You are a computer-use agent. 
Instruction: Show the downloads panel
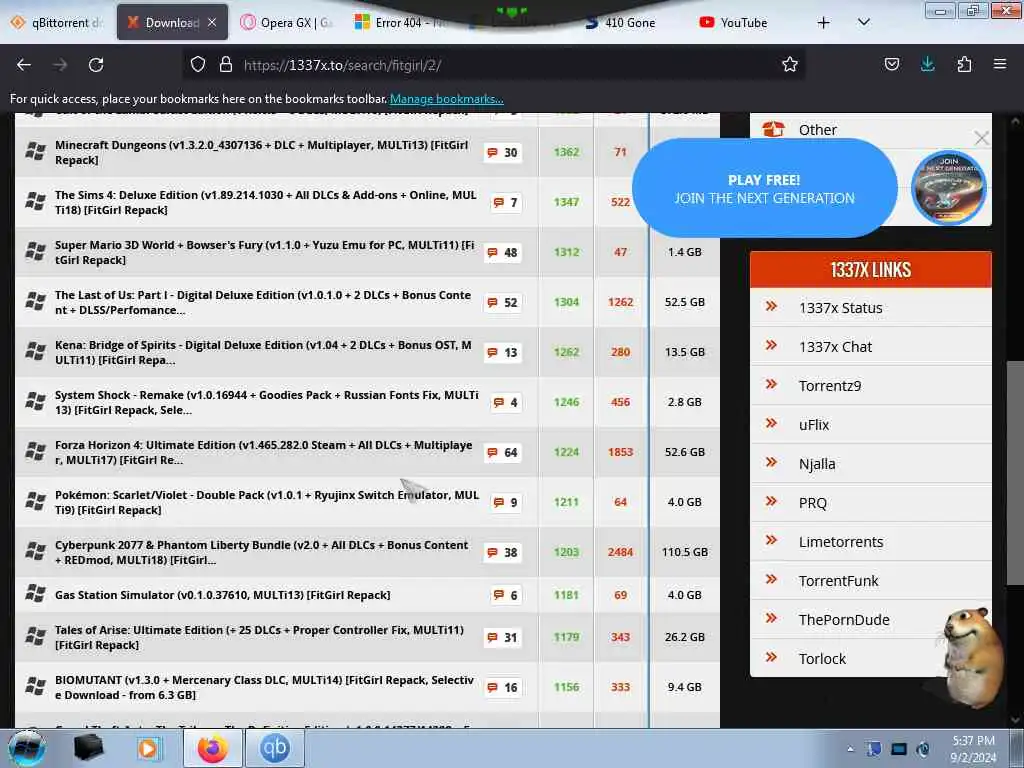[x=927, y=65]
